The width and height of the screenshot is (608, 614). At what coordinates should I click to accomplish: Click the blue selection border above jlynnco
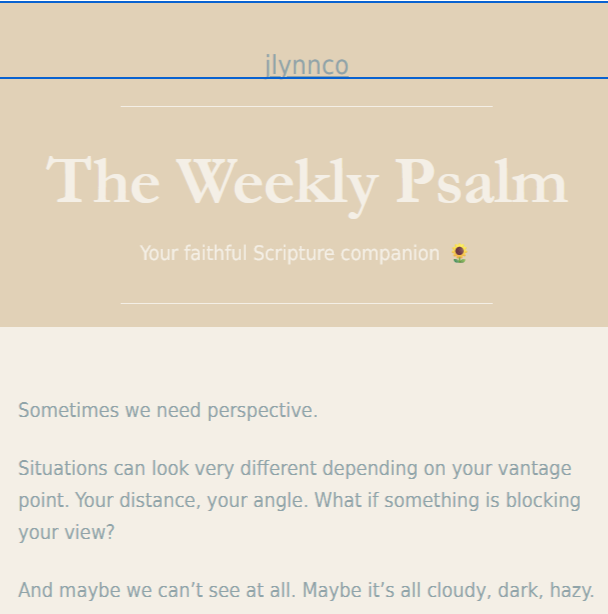pyautogui.click(x=304, y=2)
